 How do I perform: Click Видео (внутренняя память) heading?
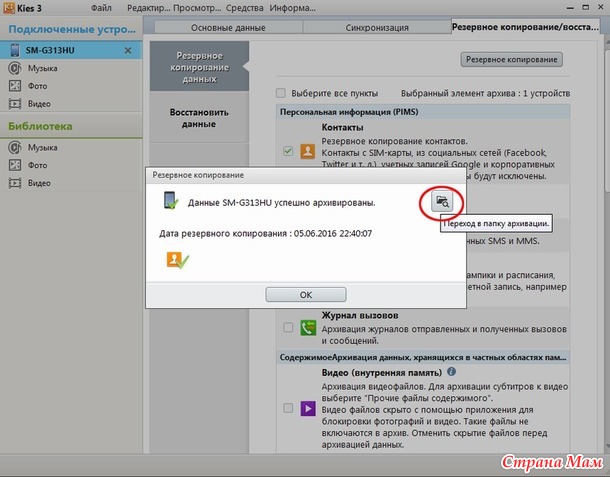382,372
